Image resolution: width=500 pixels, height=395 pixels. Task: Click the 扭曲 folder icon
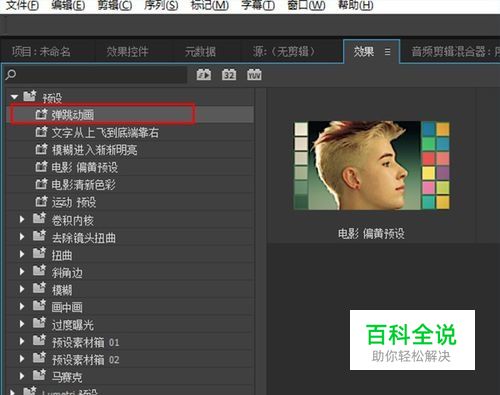point(39,253)
